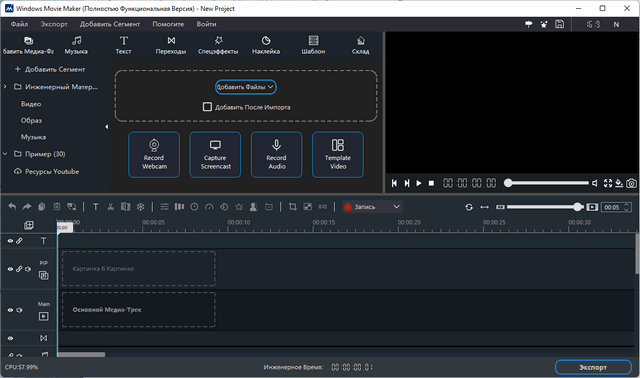The width and height of the screenshot is (640, 378).
Task: Mute the Main track speaker
Action: [19, 310]
